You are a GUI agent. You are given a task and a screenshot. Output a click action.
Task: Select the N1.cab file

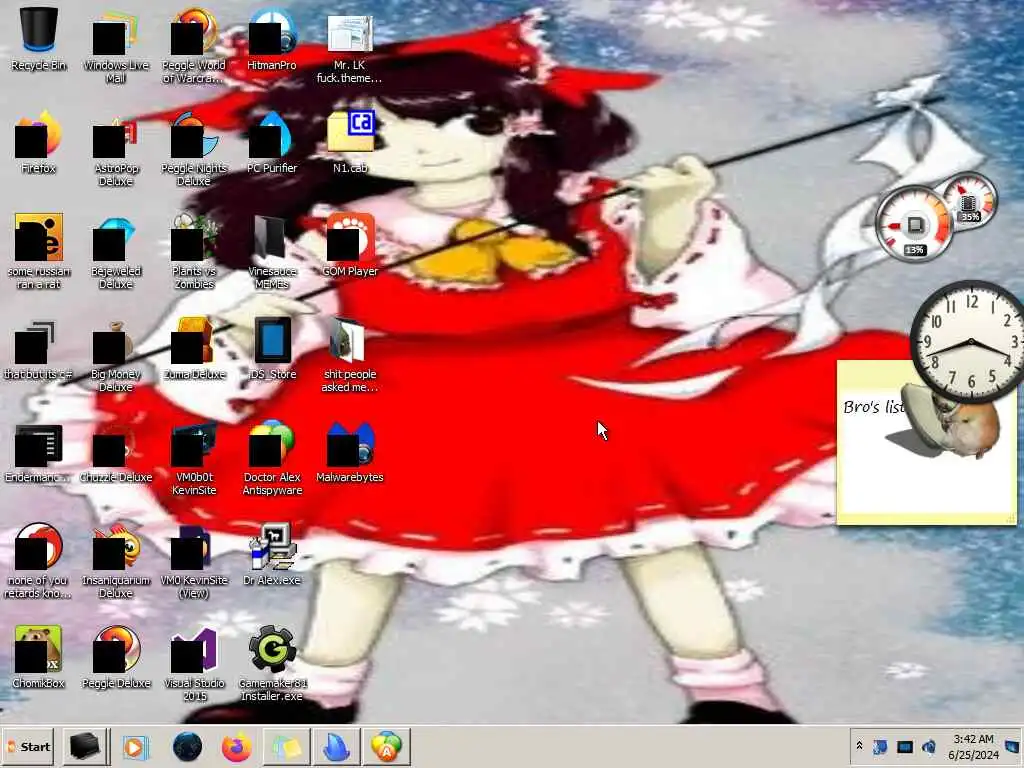350,142
